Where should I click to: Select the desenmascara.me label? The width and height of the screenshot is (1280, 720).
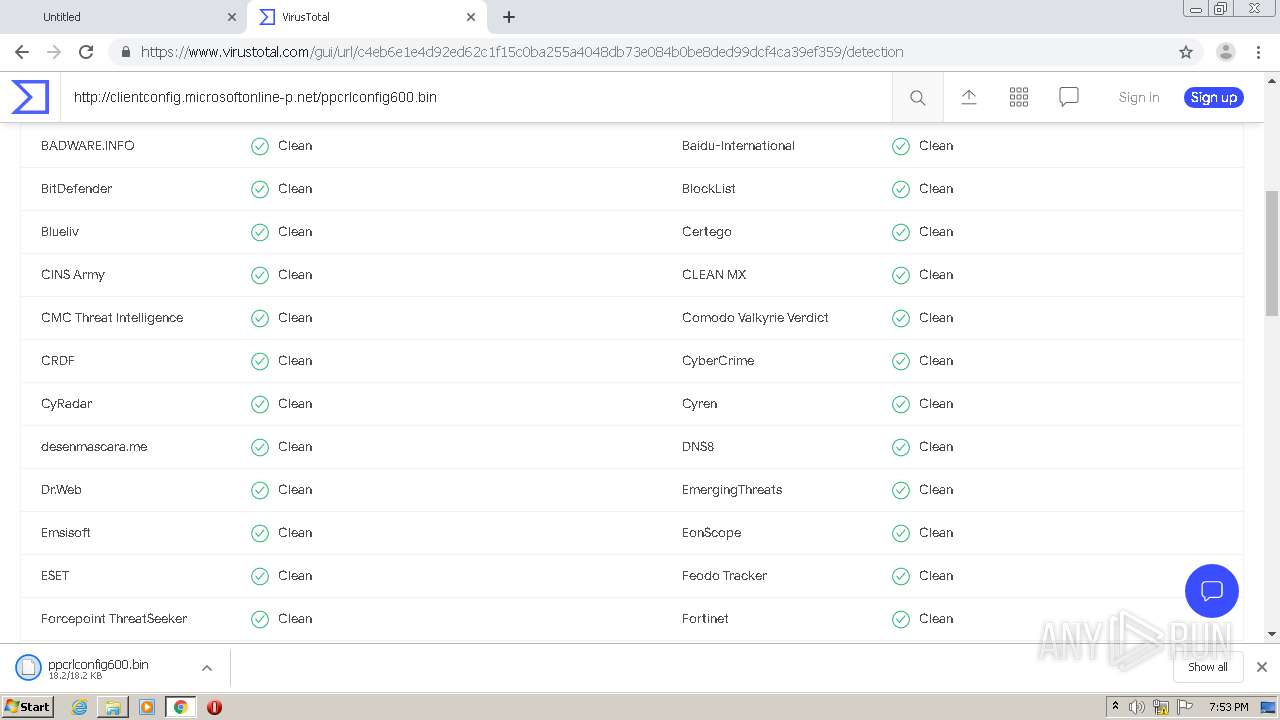click(x=94, y=447)
